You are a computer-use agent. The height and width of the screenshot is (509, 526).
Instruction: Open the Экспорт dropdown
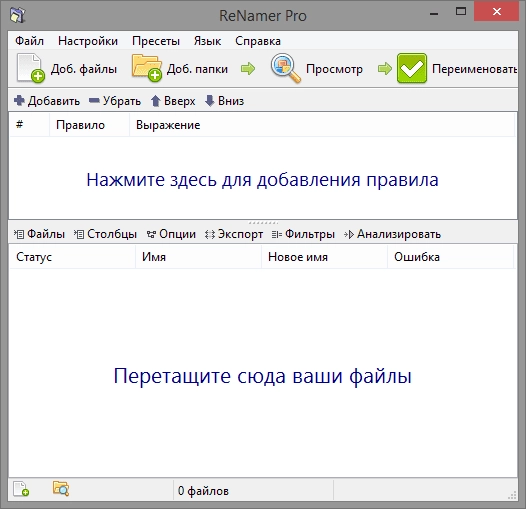click(x=234, y=234)
